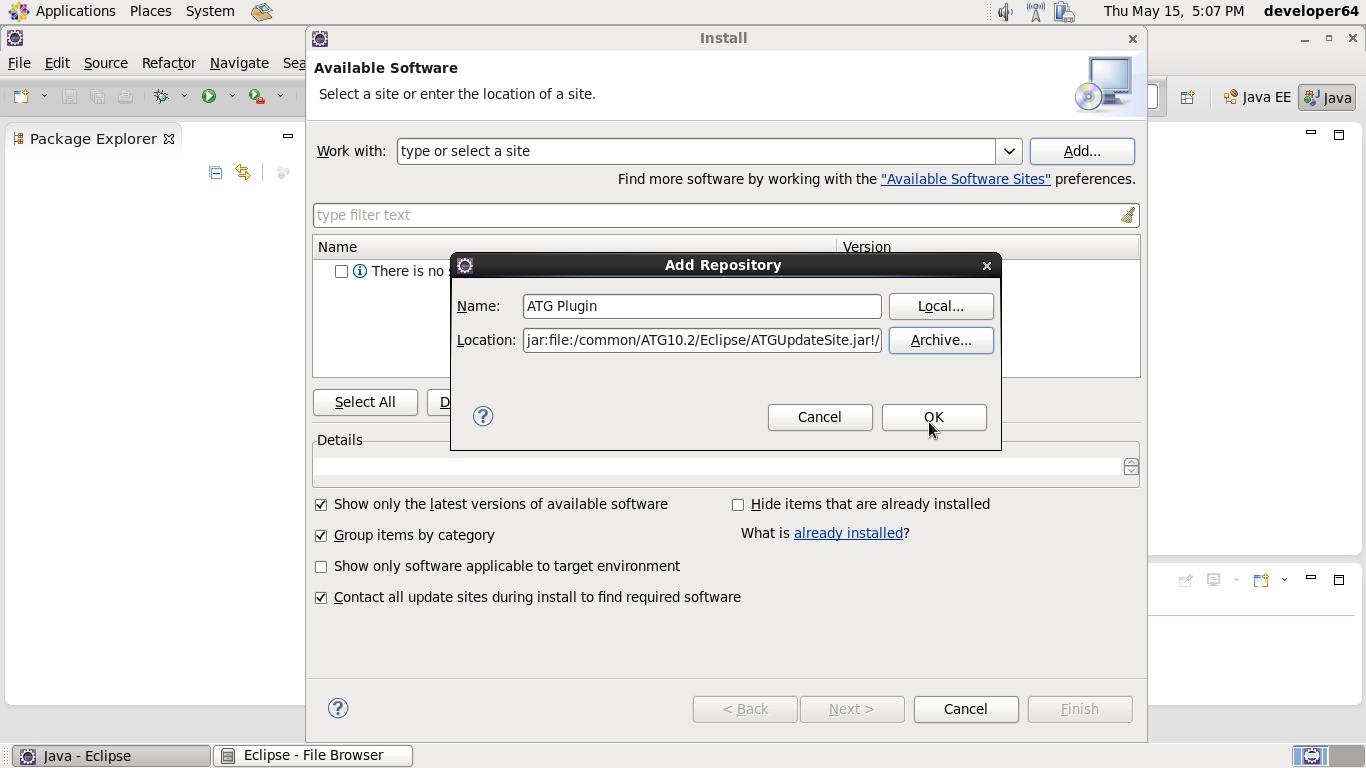
Task: Minimize the bottom-right console panel
Action: point(1311,578)
